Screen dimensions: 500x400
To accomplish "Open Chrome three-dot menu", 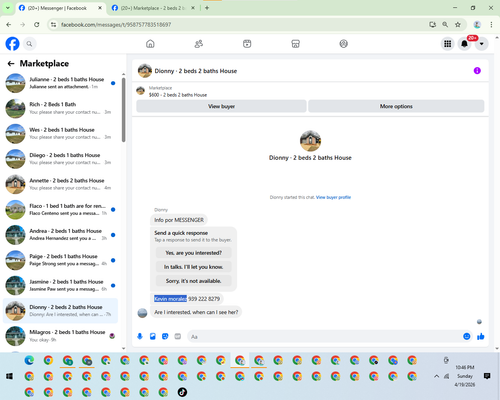I will (x=491, y=25).
